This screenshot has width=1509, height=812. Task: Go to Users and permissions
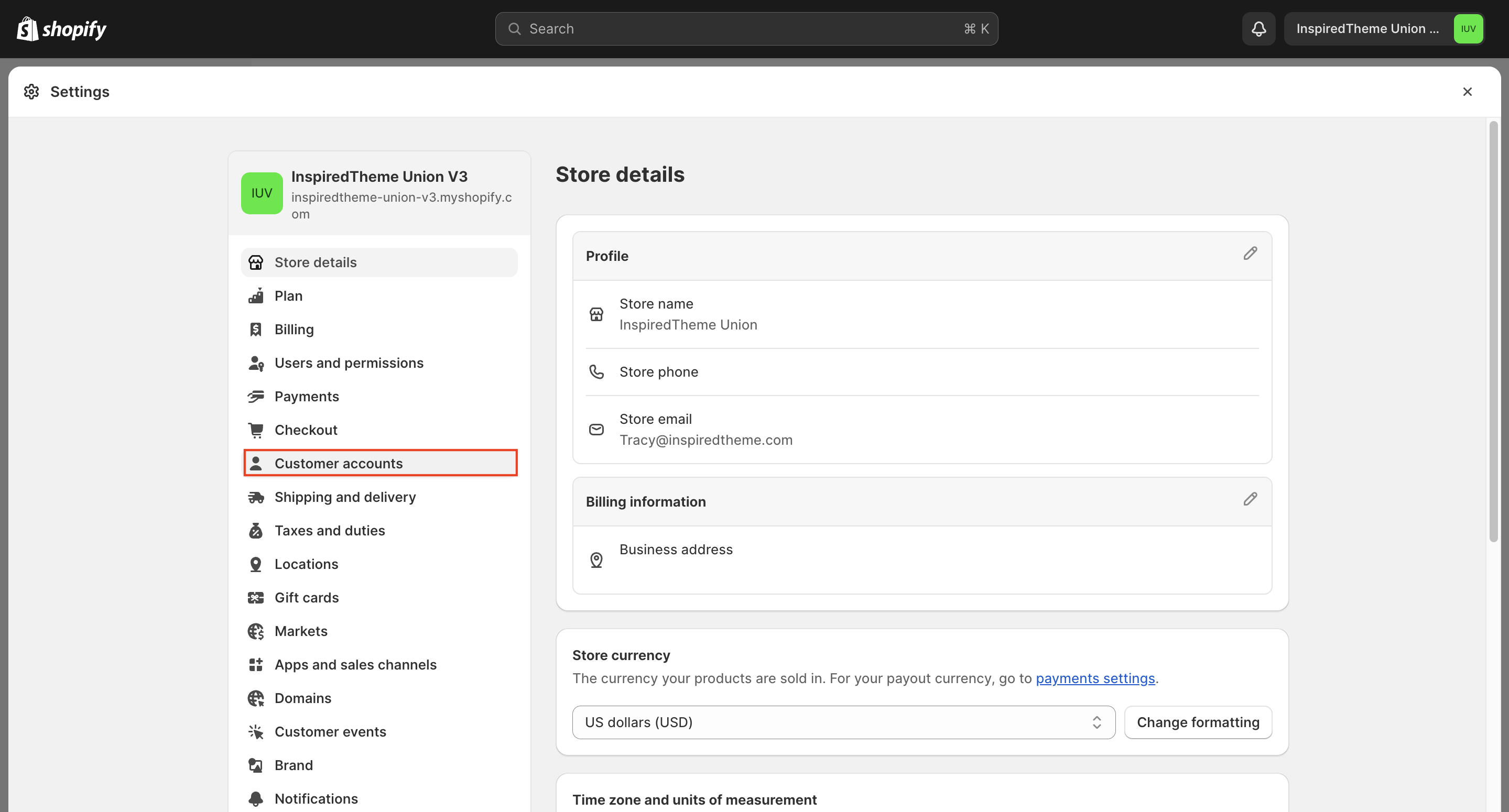tap(349, 363)
